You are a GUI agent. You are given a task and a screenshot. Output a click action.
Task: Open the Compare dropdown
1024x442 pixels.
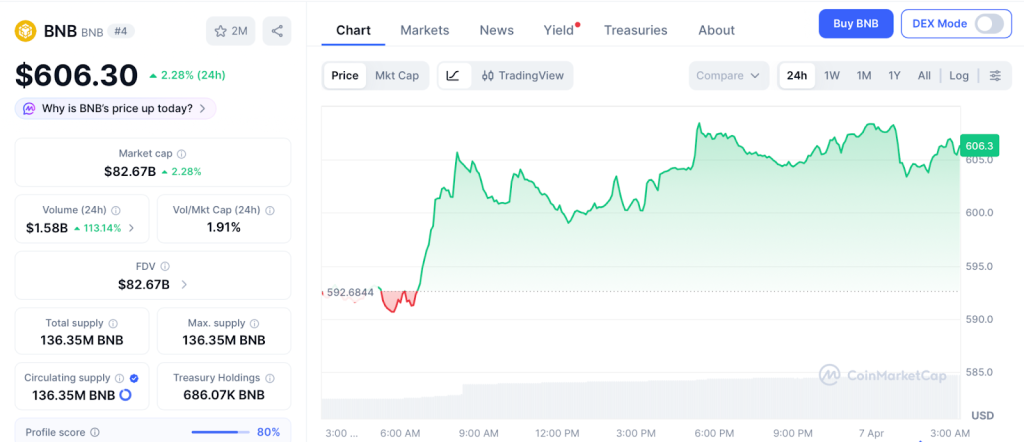(729, 76)
